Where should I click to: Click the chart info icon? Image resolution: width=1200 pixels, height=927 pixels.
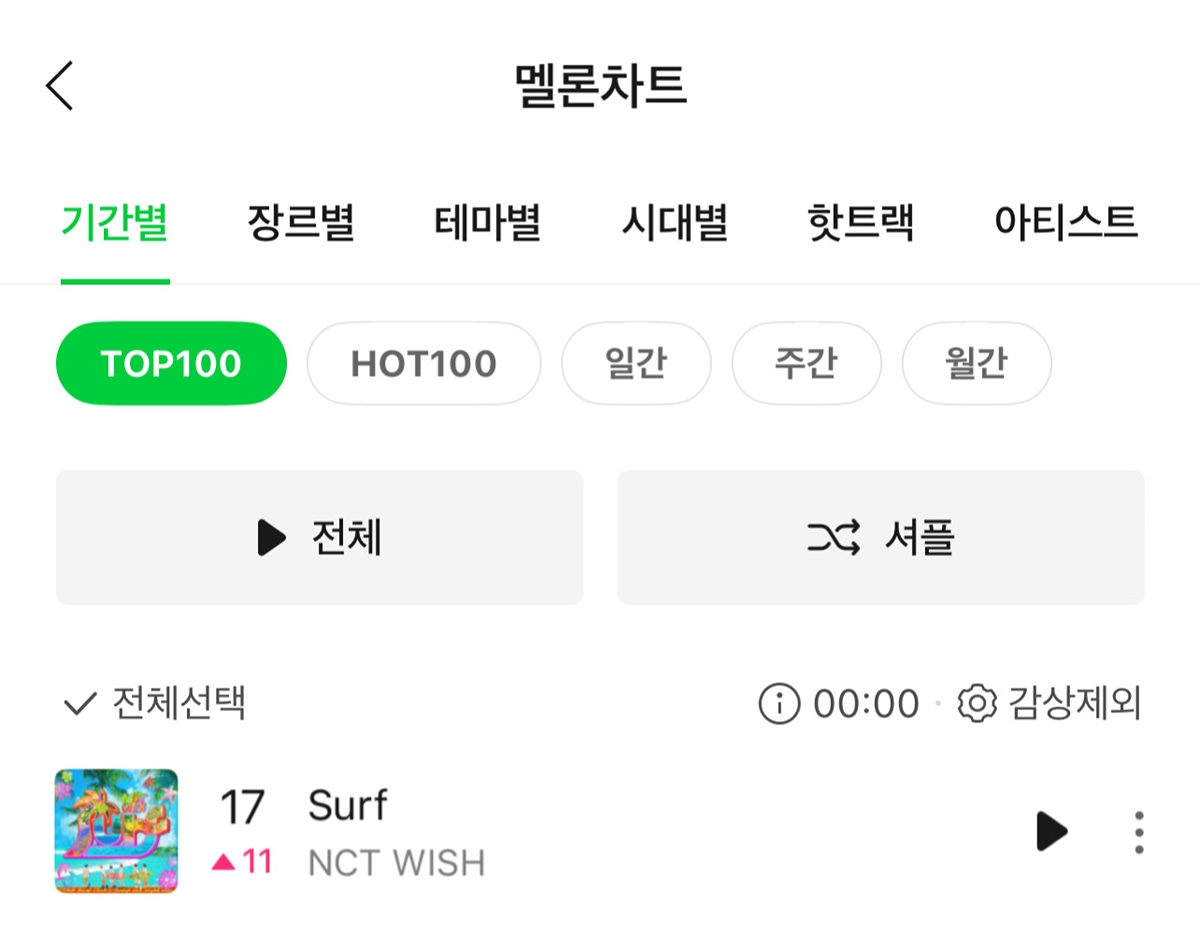(x=779, y=704)
